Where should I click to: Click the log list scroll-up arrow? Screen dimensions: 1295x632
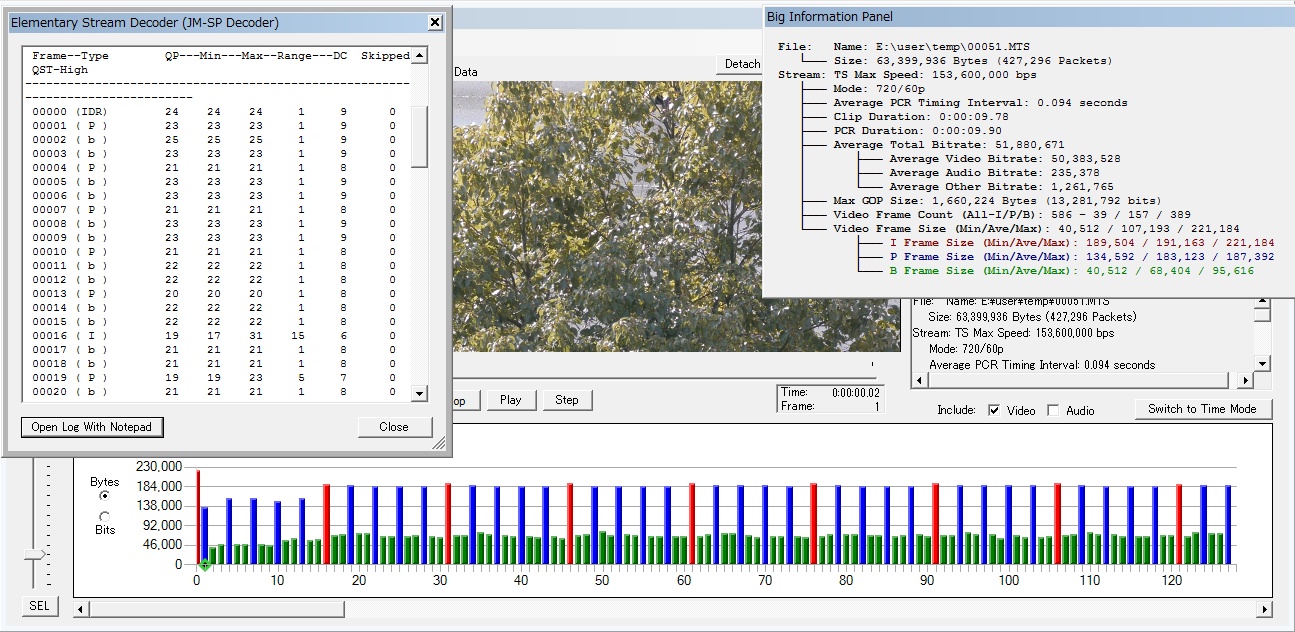(x=420, y=56)
